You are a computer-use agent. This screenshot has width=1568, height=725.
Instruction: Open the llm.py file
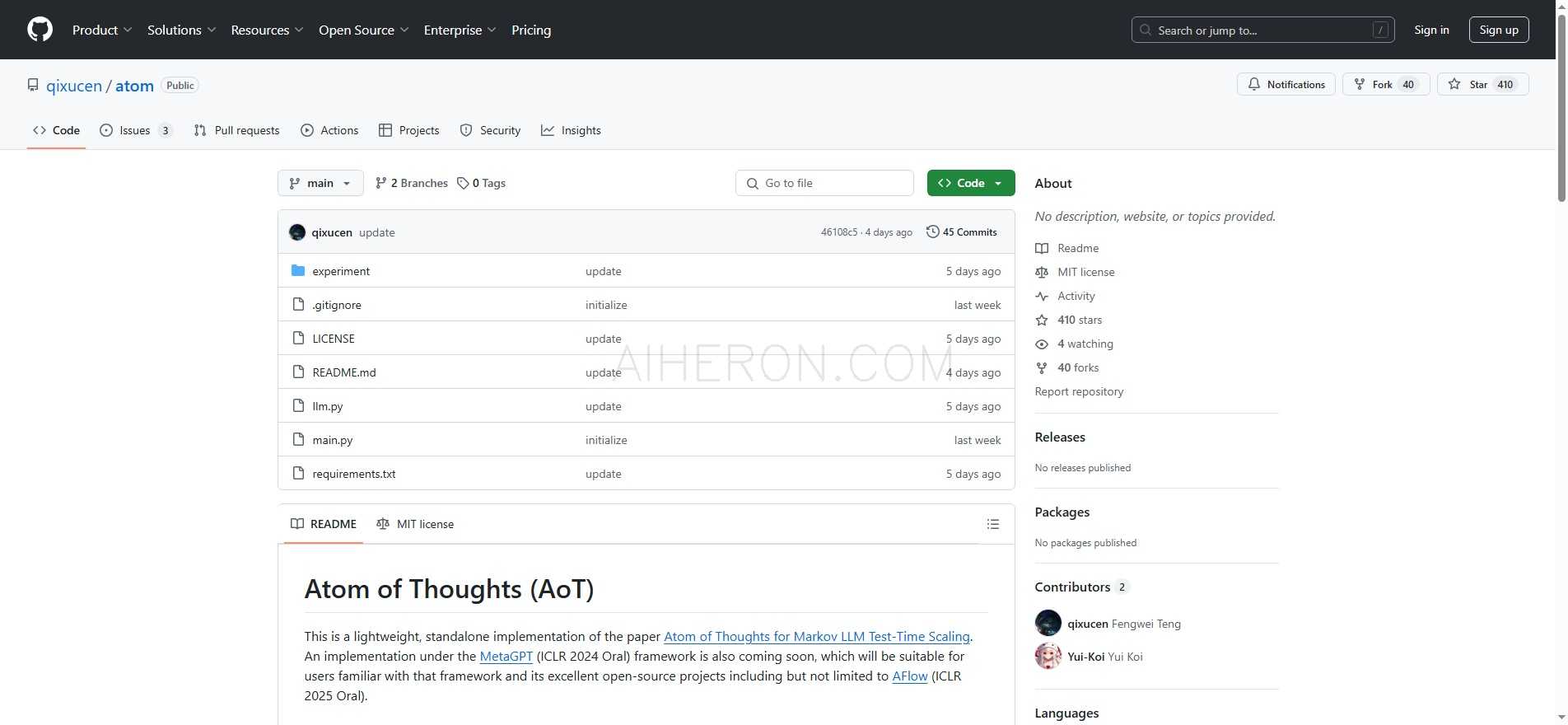coord(328,406)
